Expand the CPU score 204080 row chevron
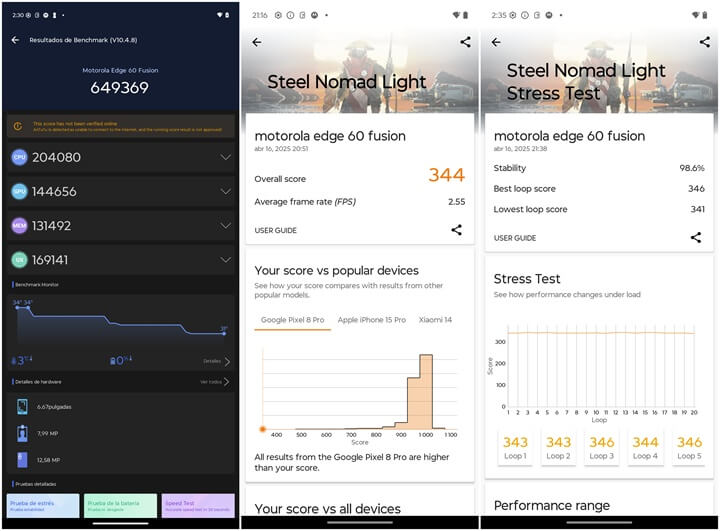This screenshot has width=720, height=531. click(225, 158)
